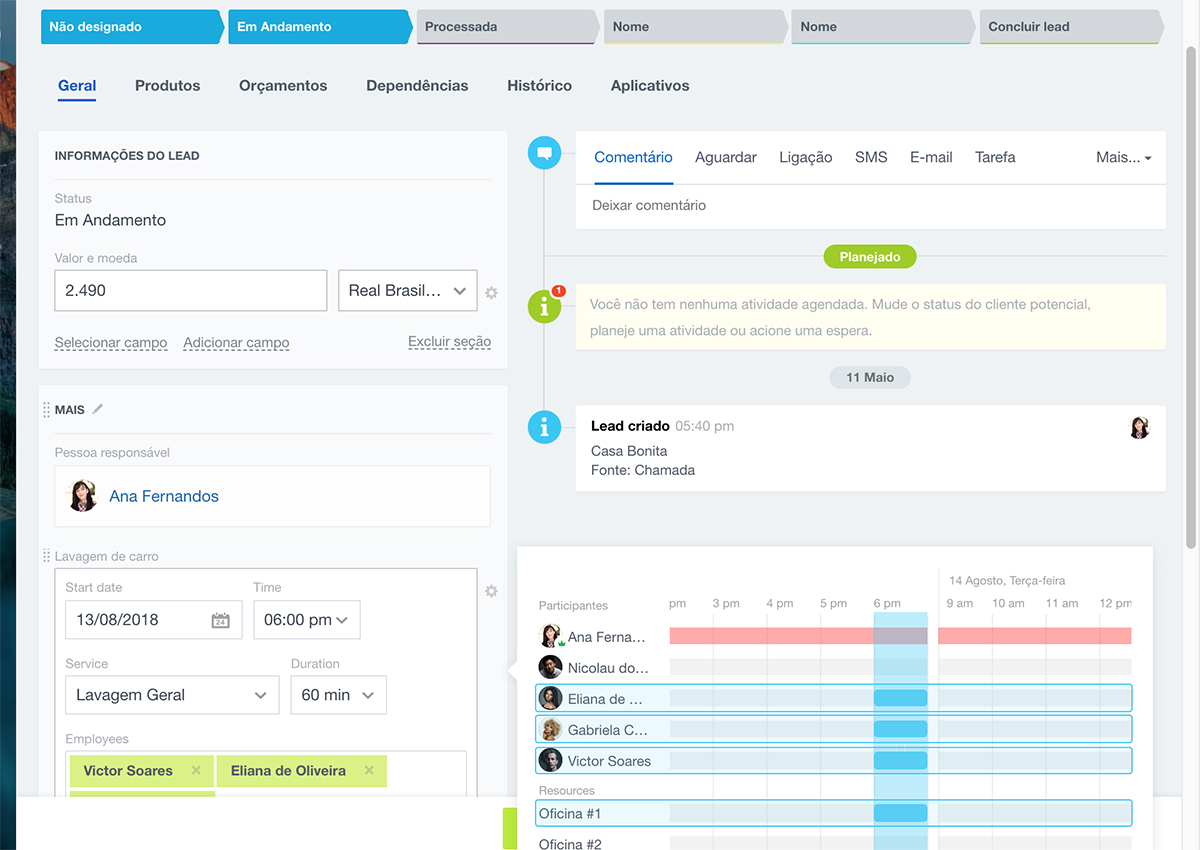This screenshot has height=850, width=1200.
Task: Open Ana Fernandos responsible person link
Action: 164,496
